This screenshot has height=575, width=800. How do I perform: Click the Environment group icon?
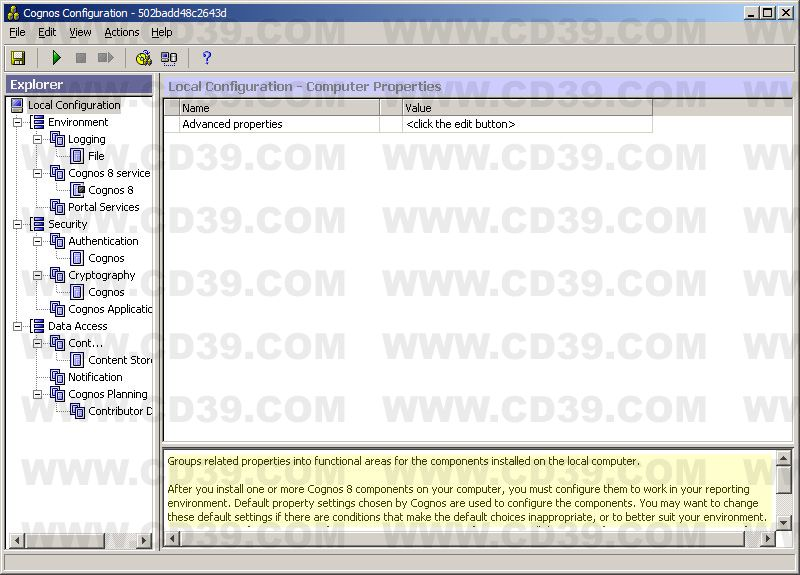[x=37, y=122]
